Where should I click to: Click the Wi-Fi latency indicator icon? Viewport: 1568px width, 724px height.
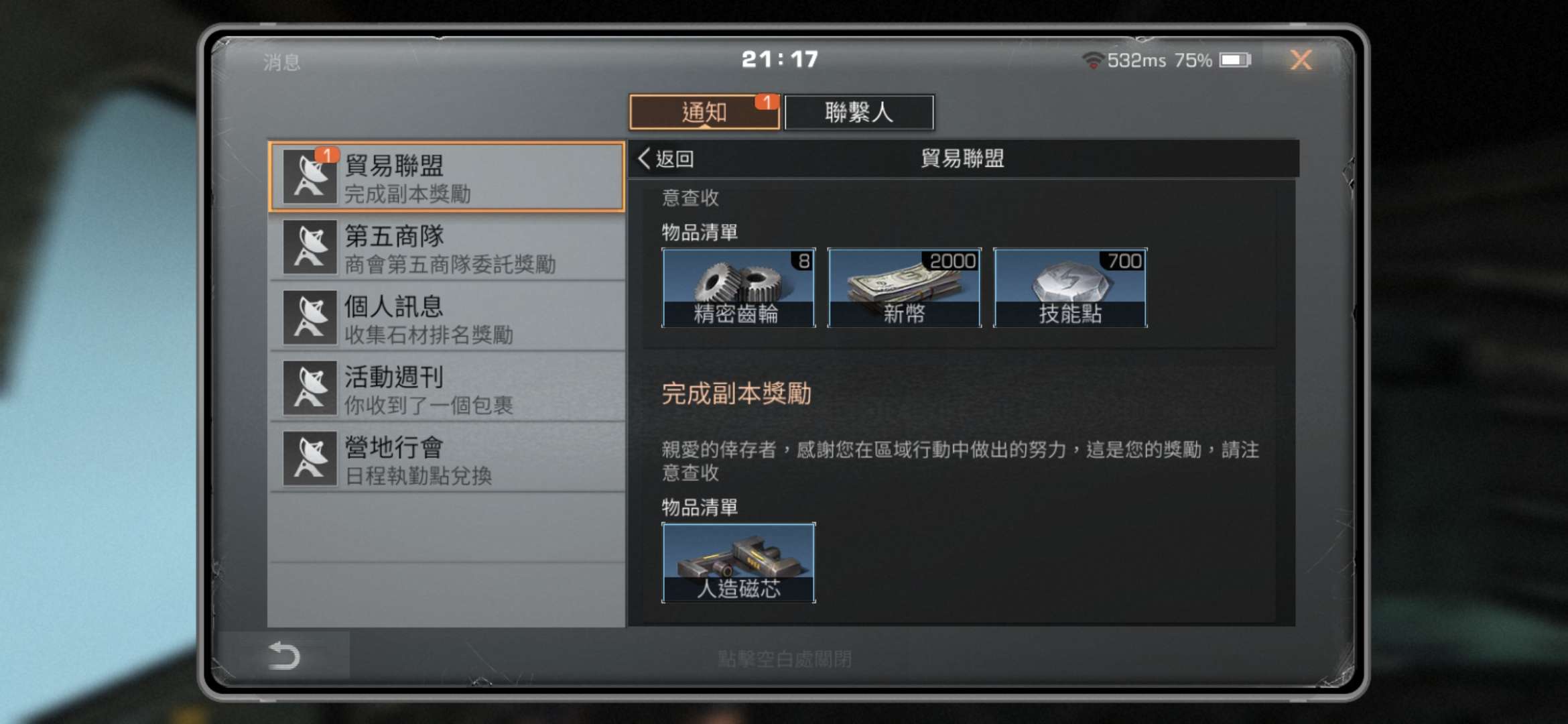point(1092,60)
